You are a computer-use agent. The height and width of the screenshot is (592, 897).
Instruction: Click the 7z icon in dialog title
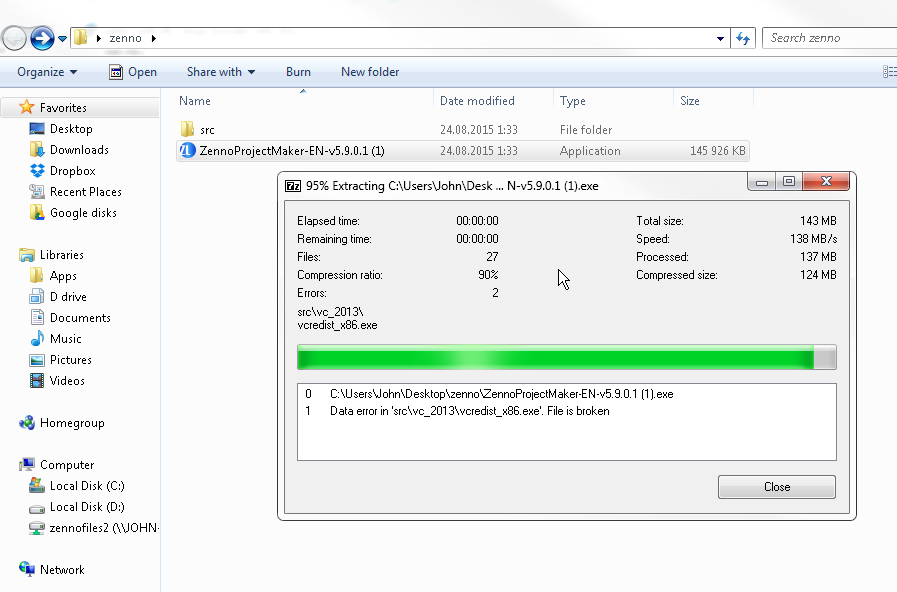pos(293,186)
